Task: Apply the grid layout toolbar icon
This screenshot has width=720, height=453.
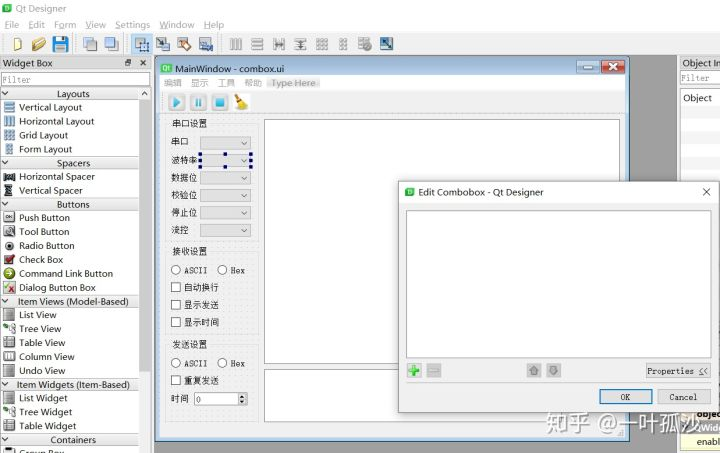Action: tap(322, 44)
